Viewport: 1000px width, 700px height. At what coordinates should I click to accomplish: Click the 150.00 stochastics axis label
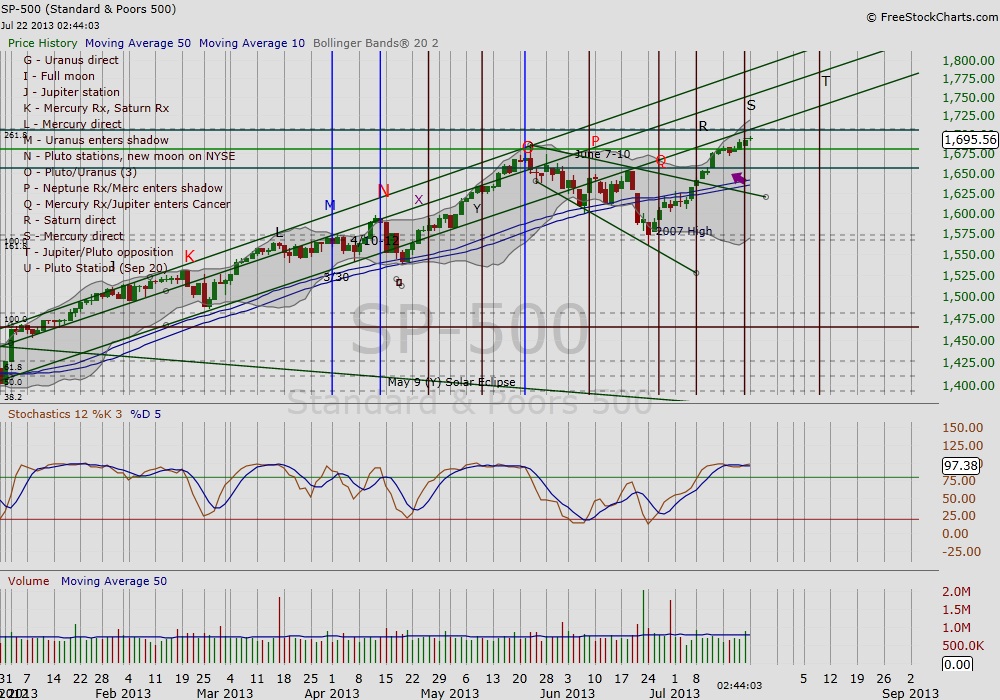[x=963, y=427]
